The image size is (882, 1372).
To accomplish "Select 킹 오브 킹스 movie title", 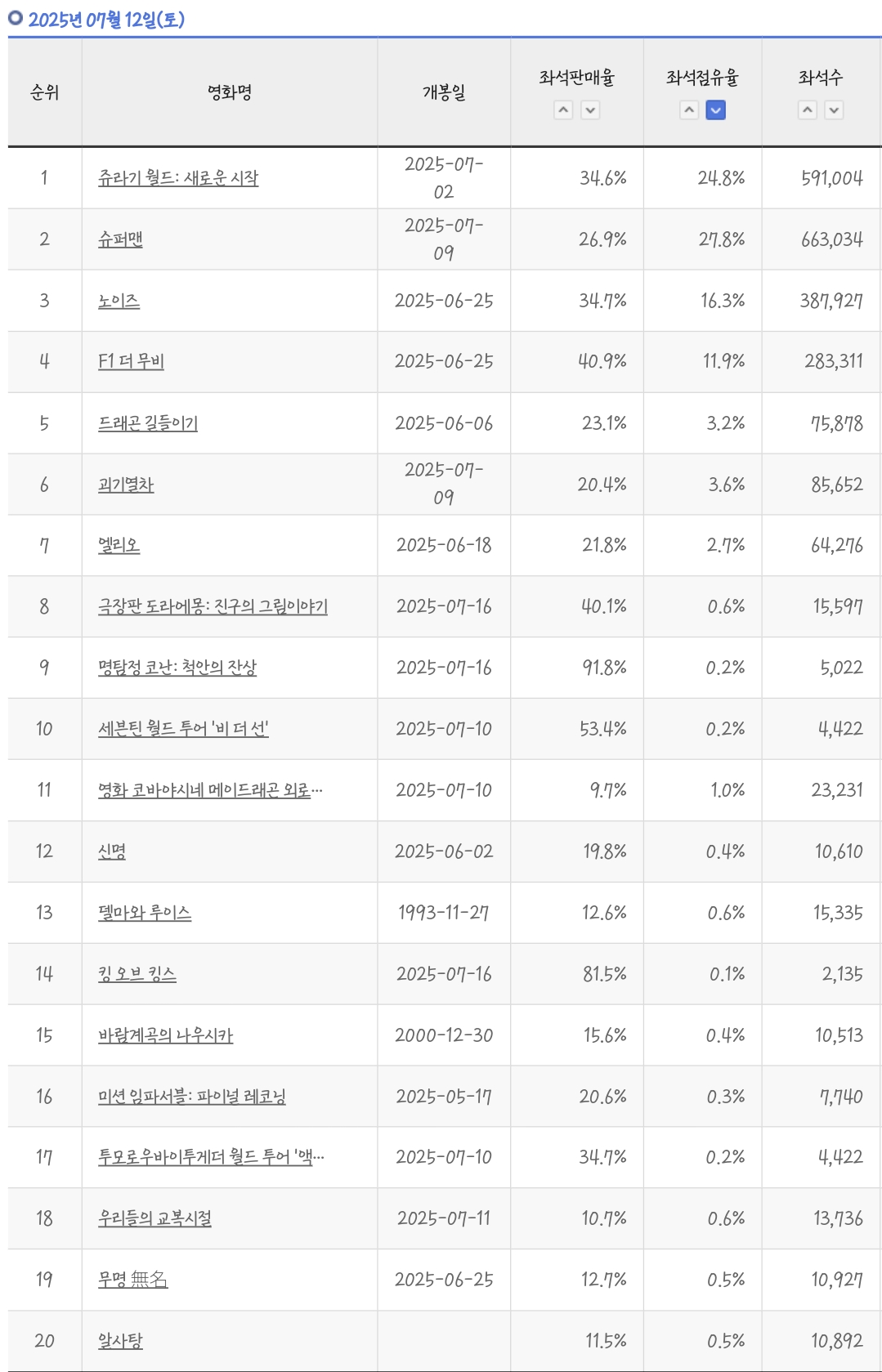I will click(x=137, y=973).
